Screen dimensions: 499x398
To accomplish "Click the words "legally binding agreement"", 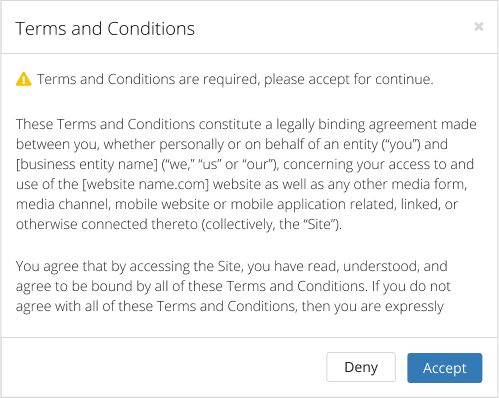I will tap(357, 124).
